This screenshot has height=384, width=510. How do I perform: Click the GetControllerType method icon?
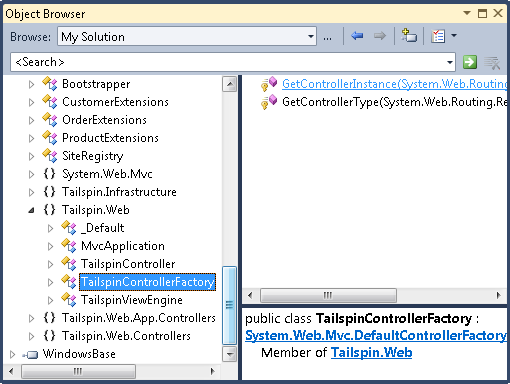point(269,102)
